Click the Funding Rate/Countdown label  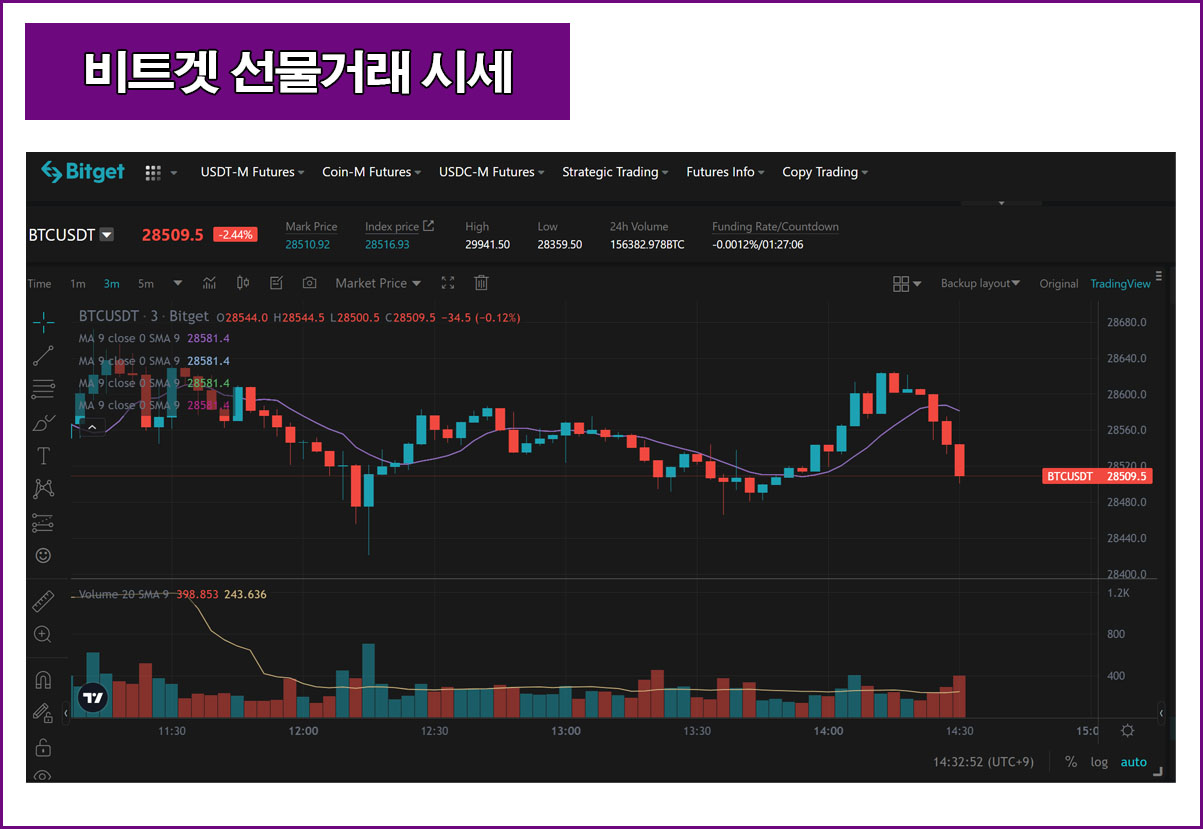click(x=775, y=227)
